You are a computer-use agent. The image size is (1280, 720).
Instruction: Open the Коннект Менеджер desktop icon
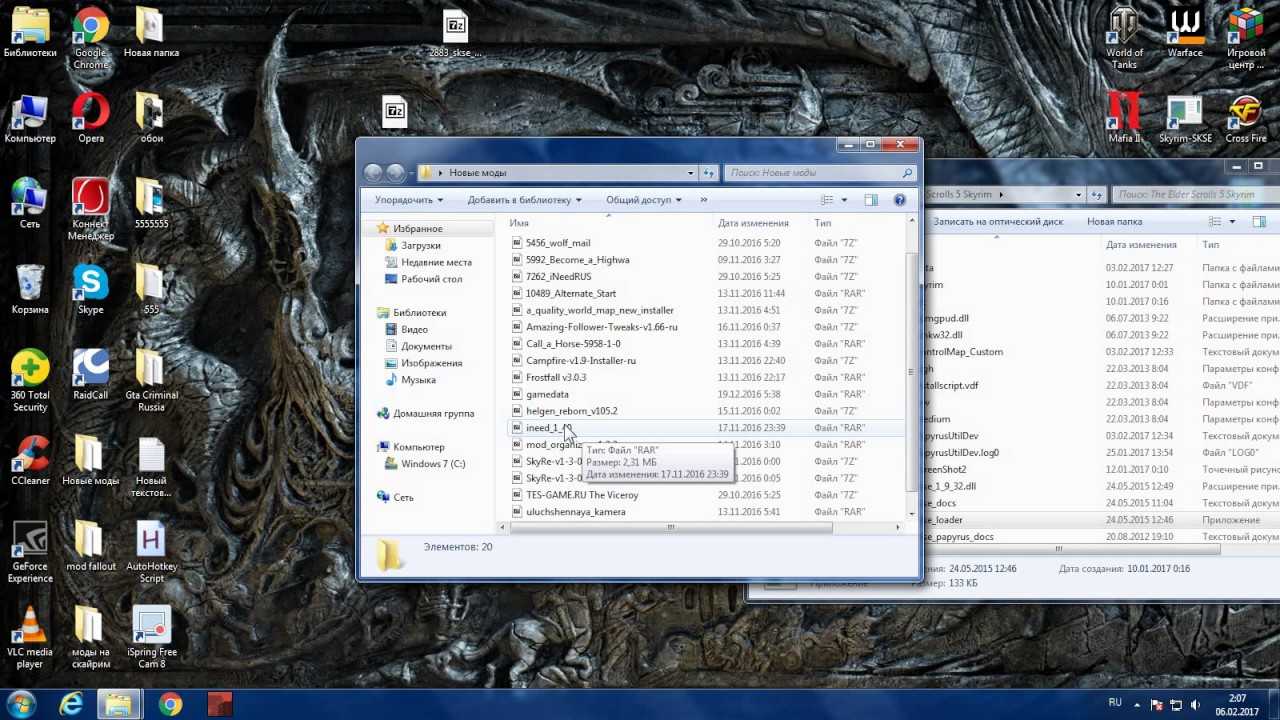pos(91,210)
